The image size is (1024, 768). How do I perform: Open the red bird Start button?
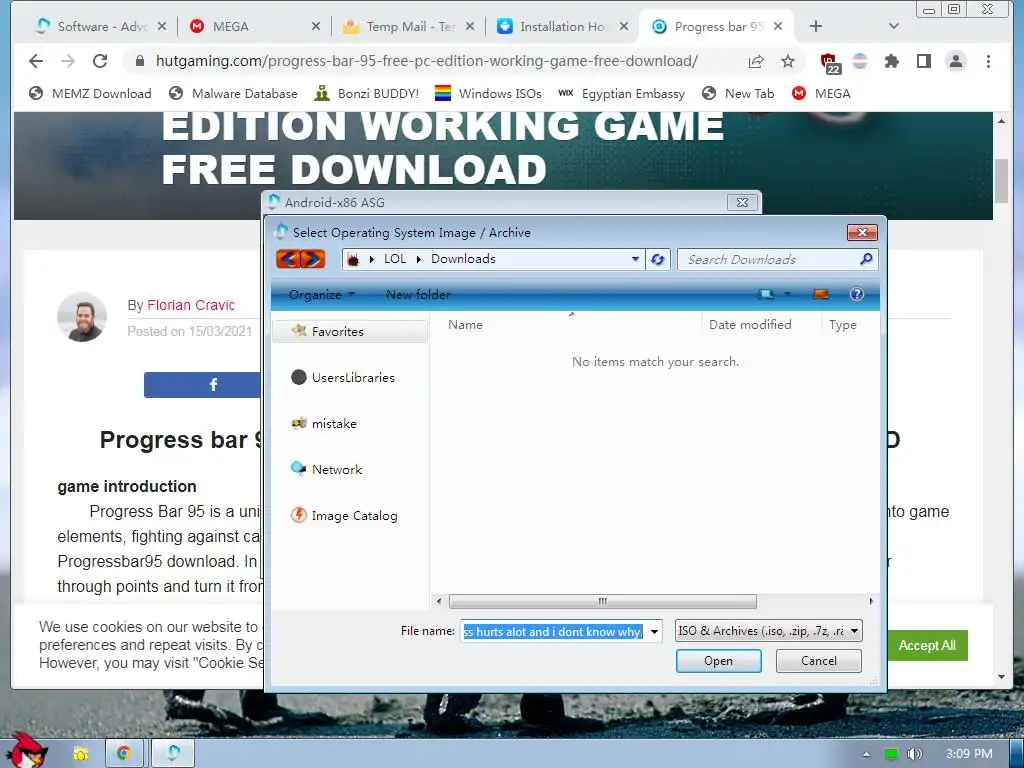pyautogui.click(x=25, y=750)
